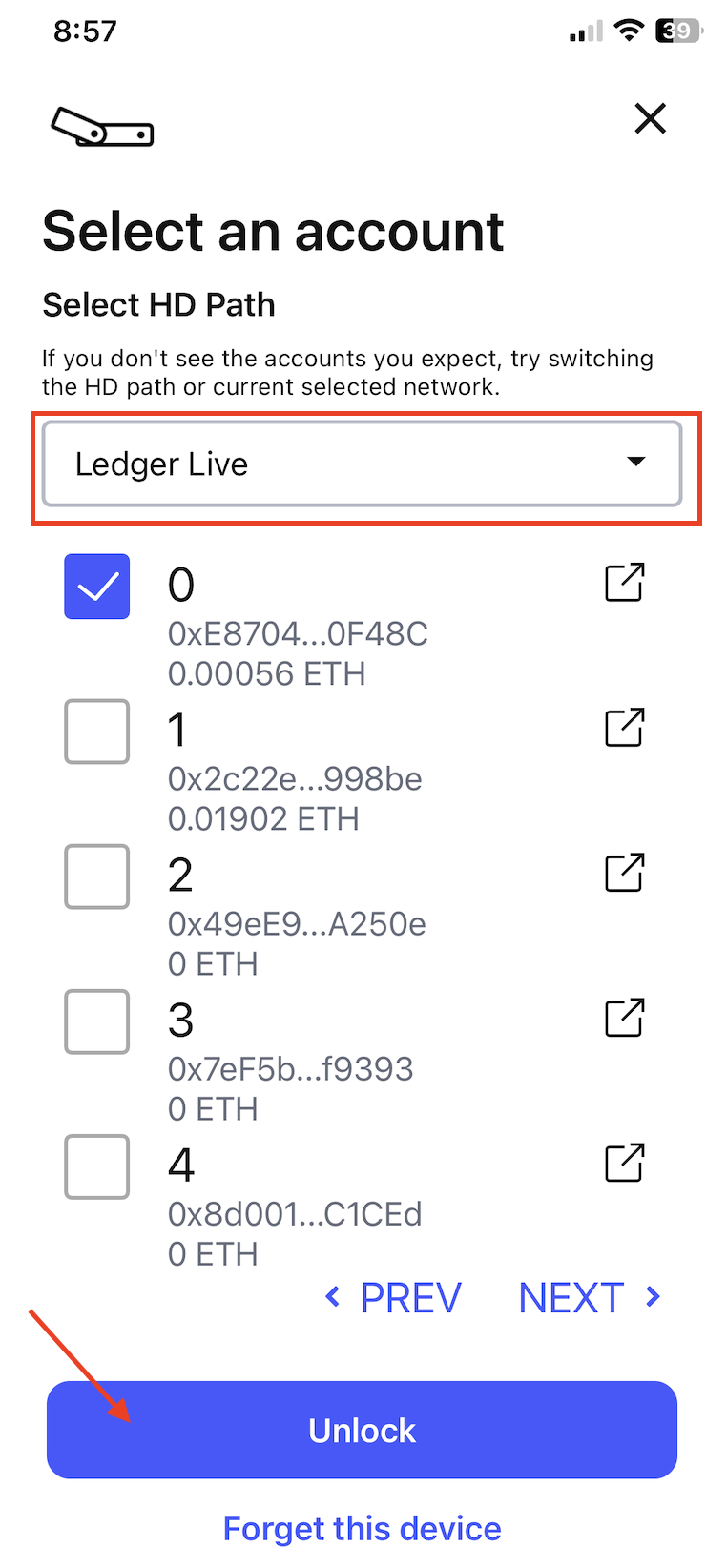
Task: Select account 1 checkbox
Action: (97, 732)
